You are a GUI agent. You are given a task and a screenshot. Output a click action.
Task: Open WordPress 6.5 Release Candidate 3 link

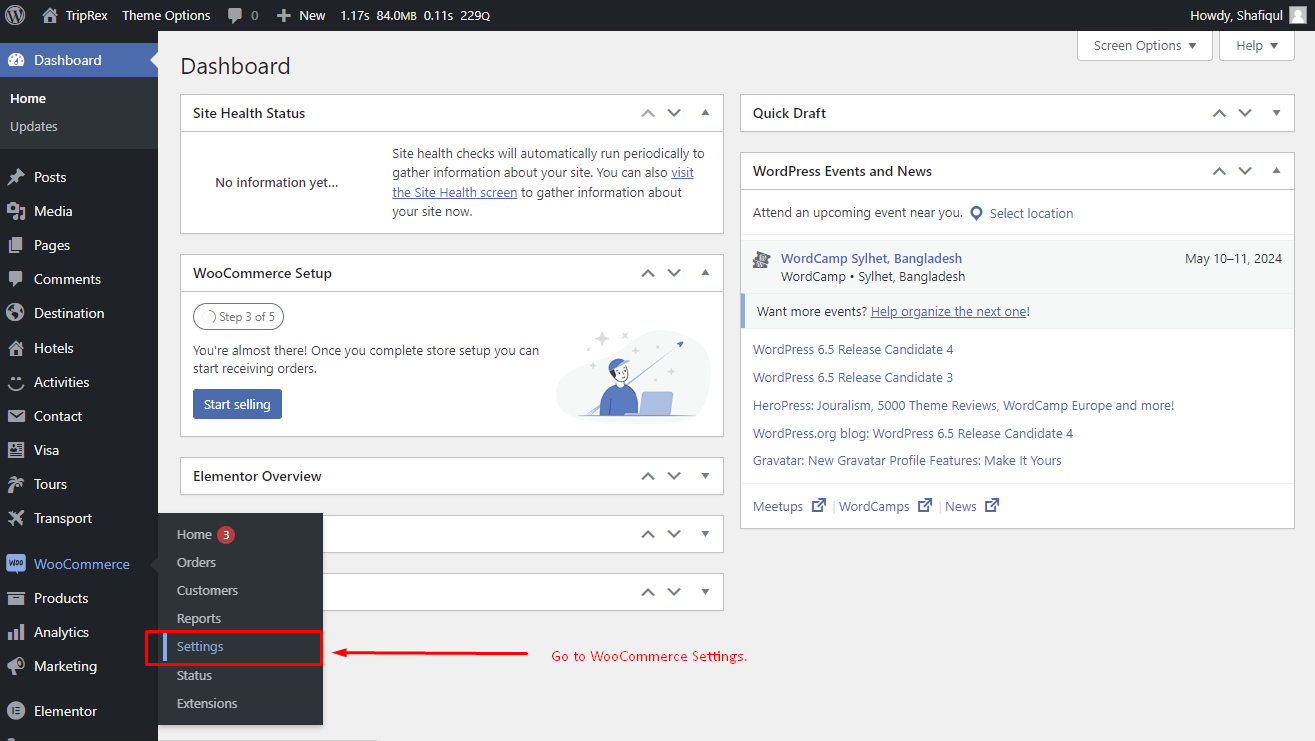click(x=853, y=377)
